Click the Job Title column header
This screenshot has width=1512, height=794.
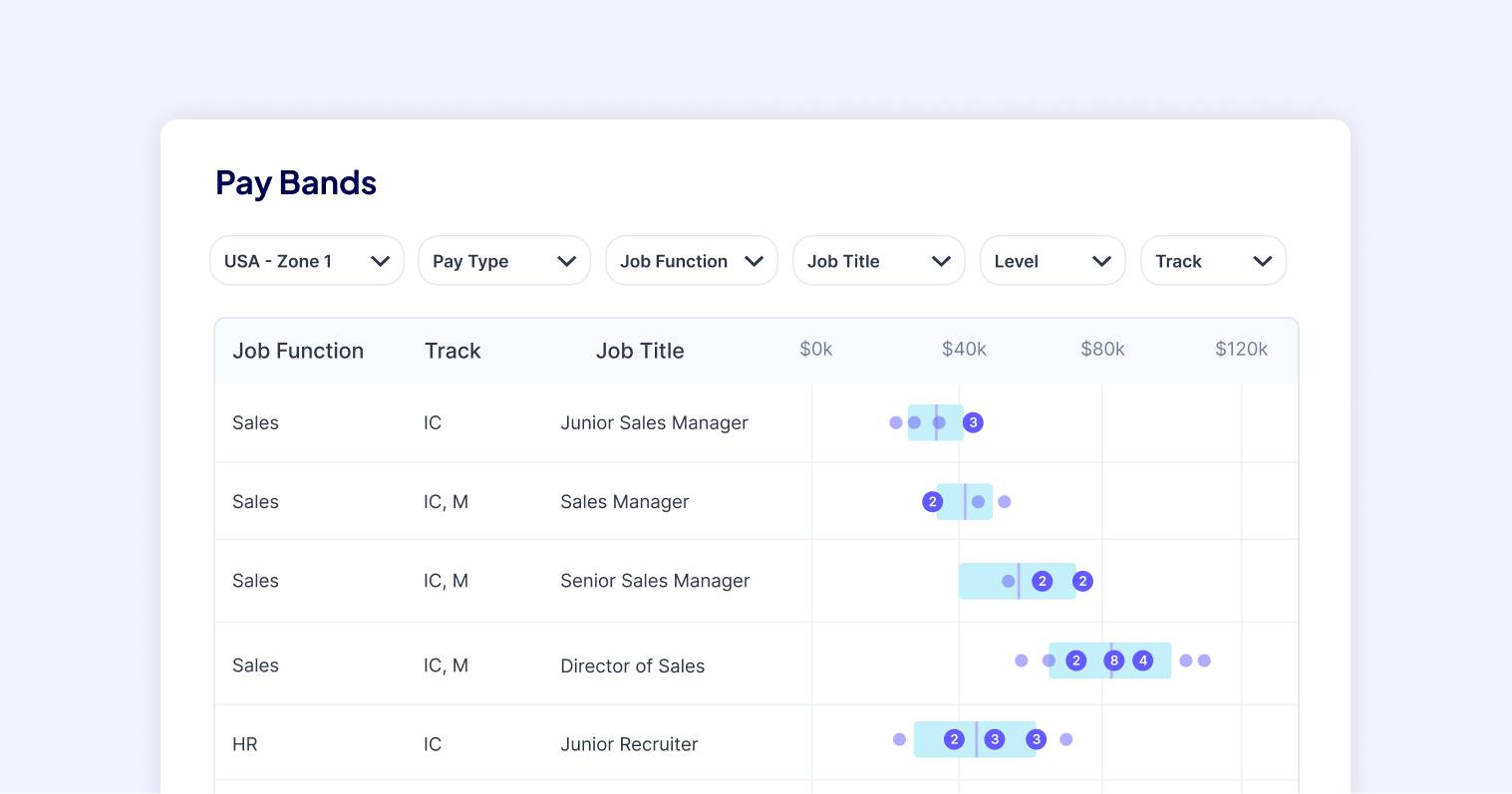640,351
